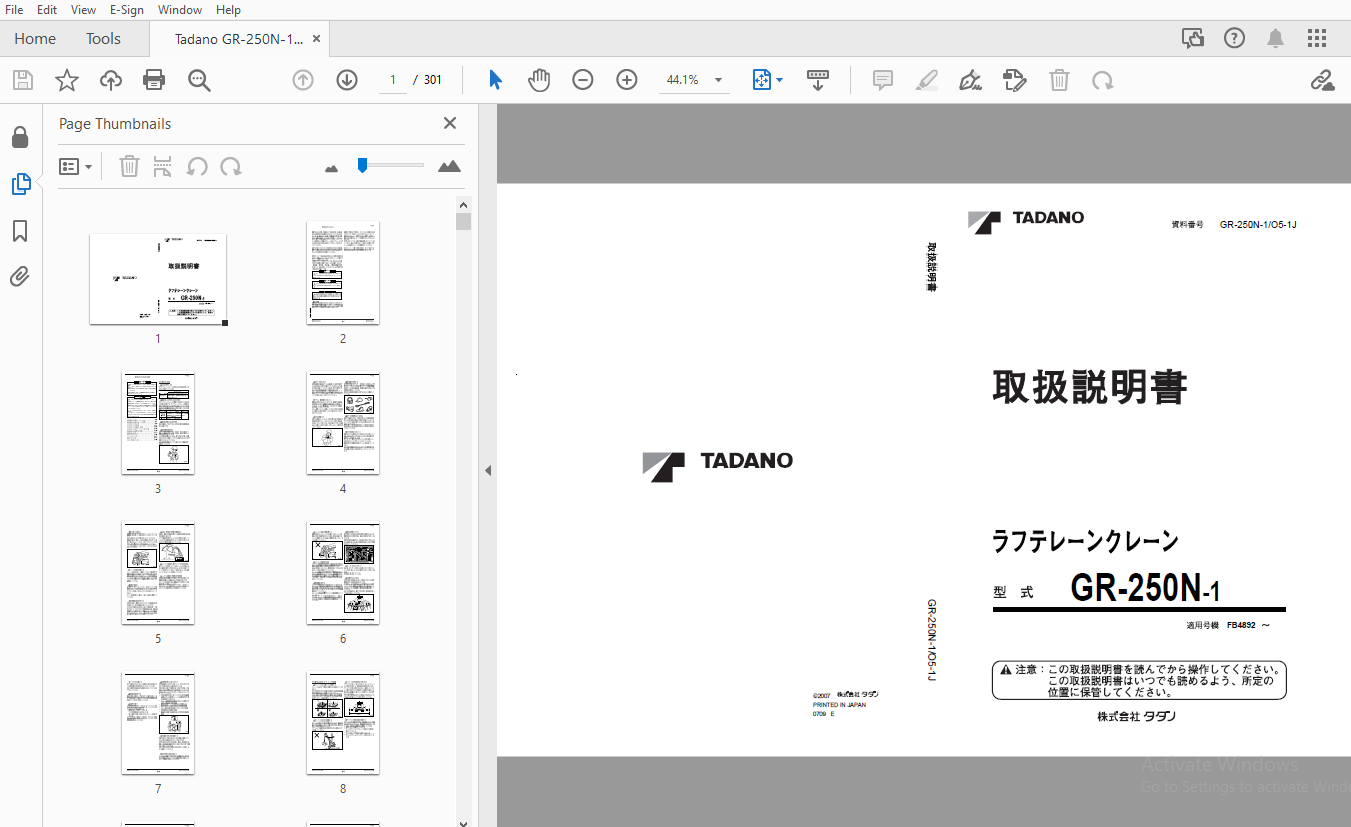Open the notifications bell
Screen dimensions: 1351x827
[x=1276, y=38]
